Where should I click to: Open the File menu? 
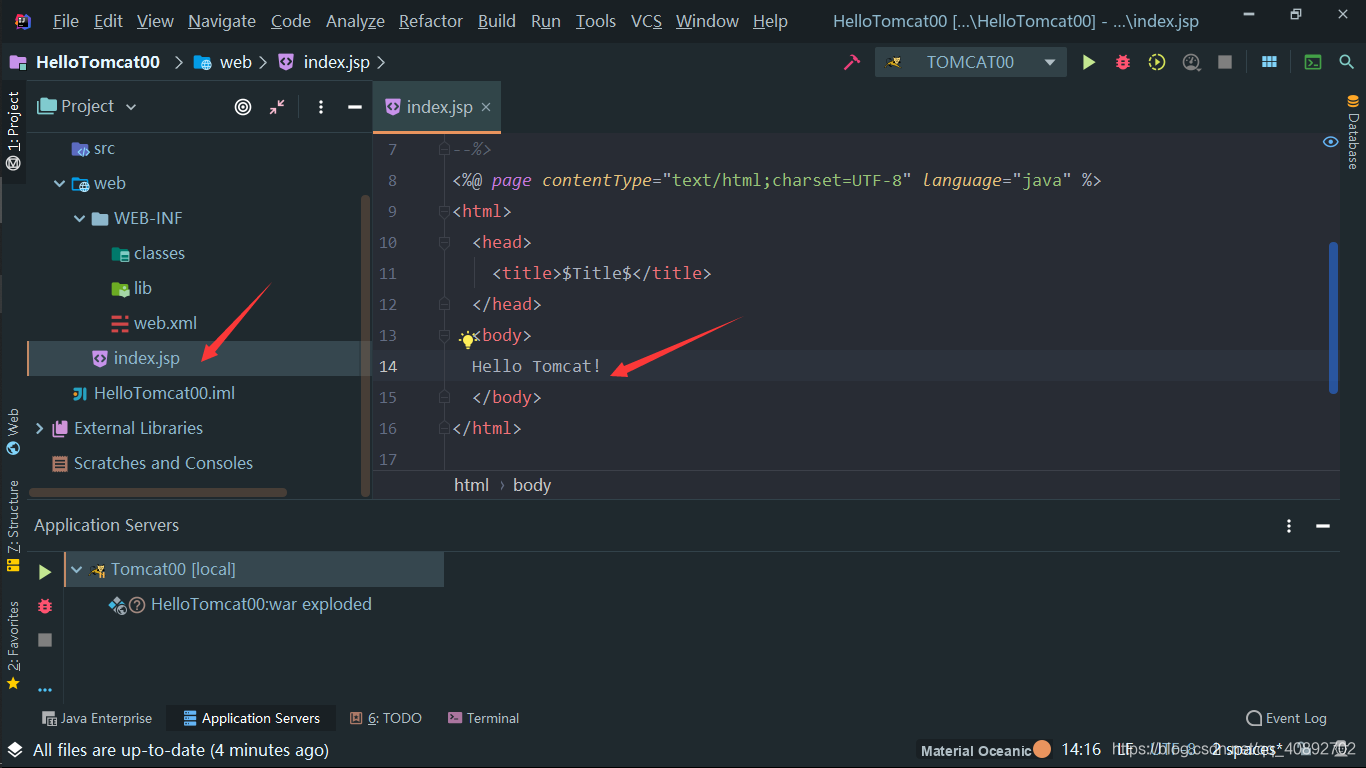click(x=65, y=21)
